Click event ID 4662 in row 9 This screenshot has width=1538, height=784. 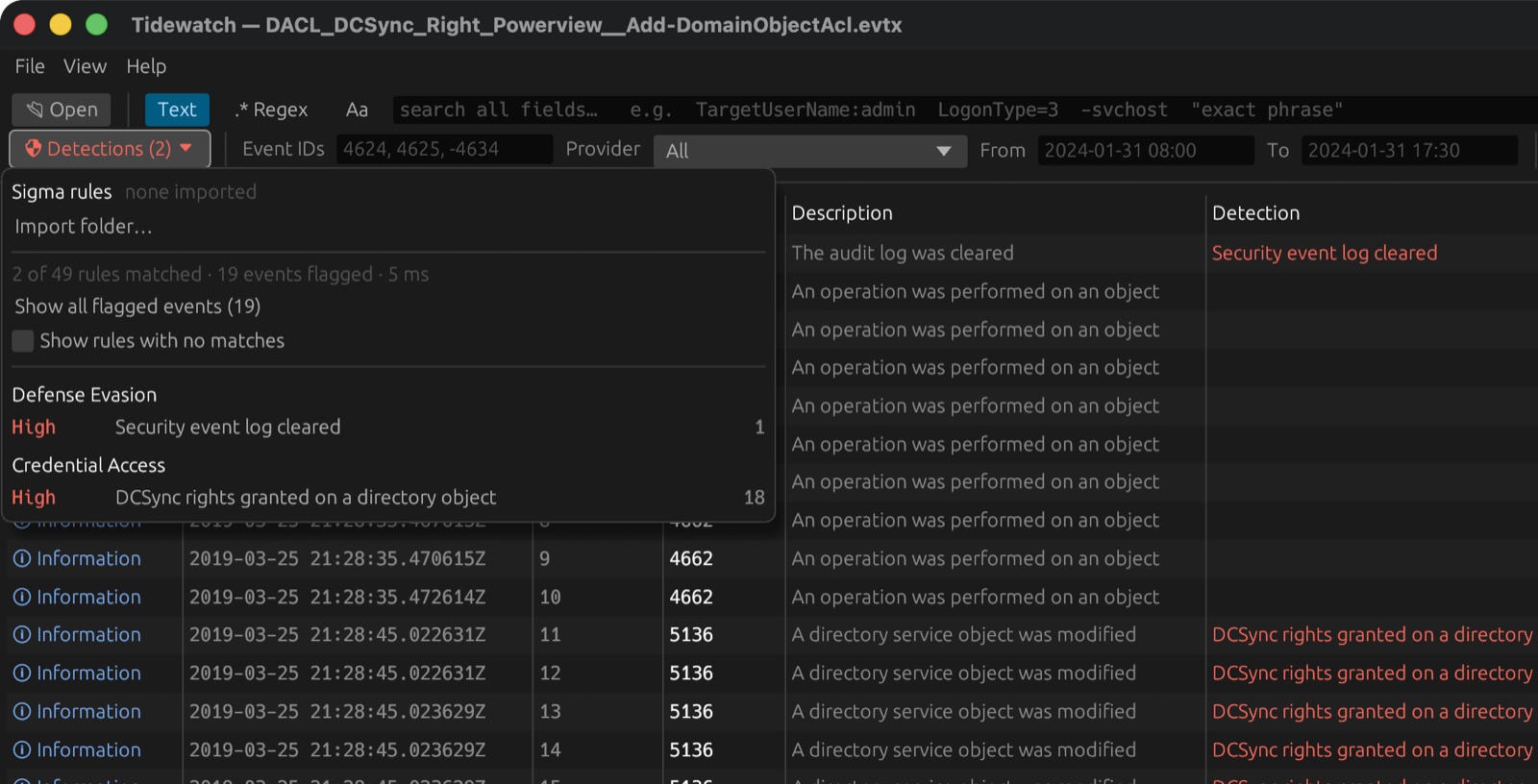(x=691, y=558)
